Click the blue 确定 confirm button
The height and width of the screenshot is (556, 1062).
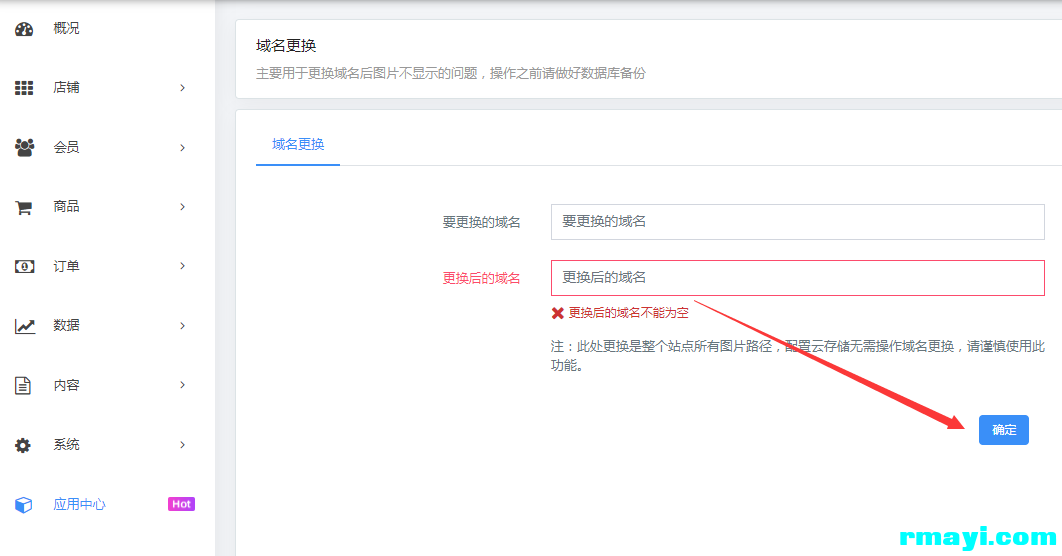click(x=1004, y=430)
